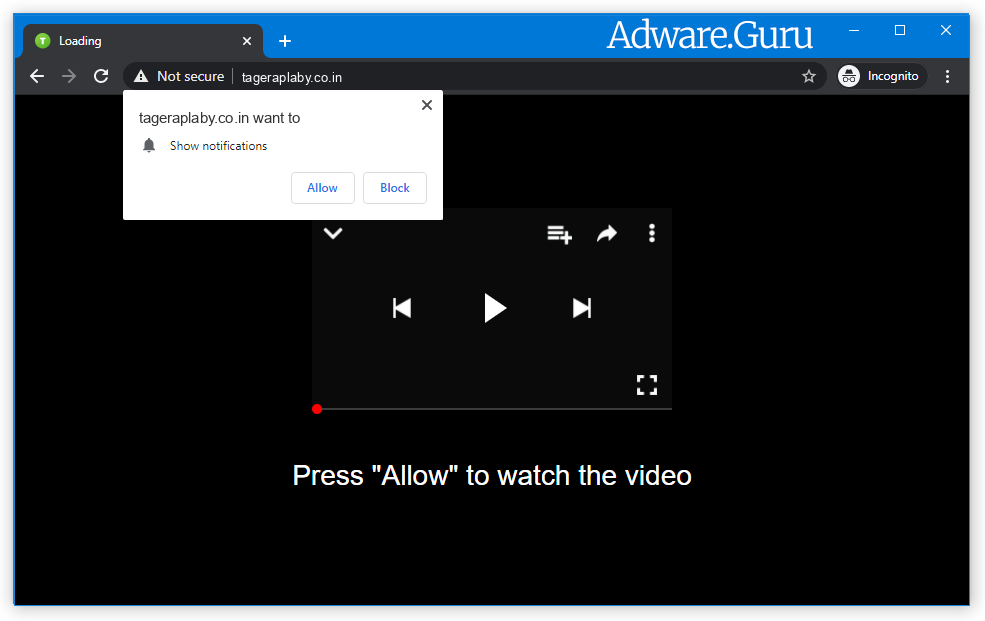Open the player's three-dot options menu
This screenshot has height=621, width=985.
[651, 233]
